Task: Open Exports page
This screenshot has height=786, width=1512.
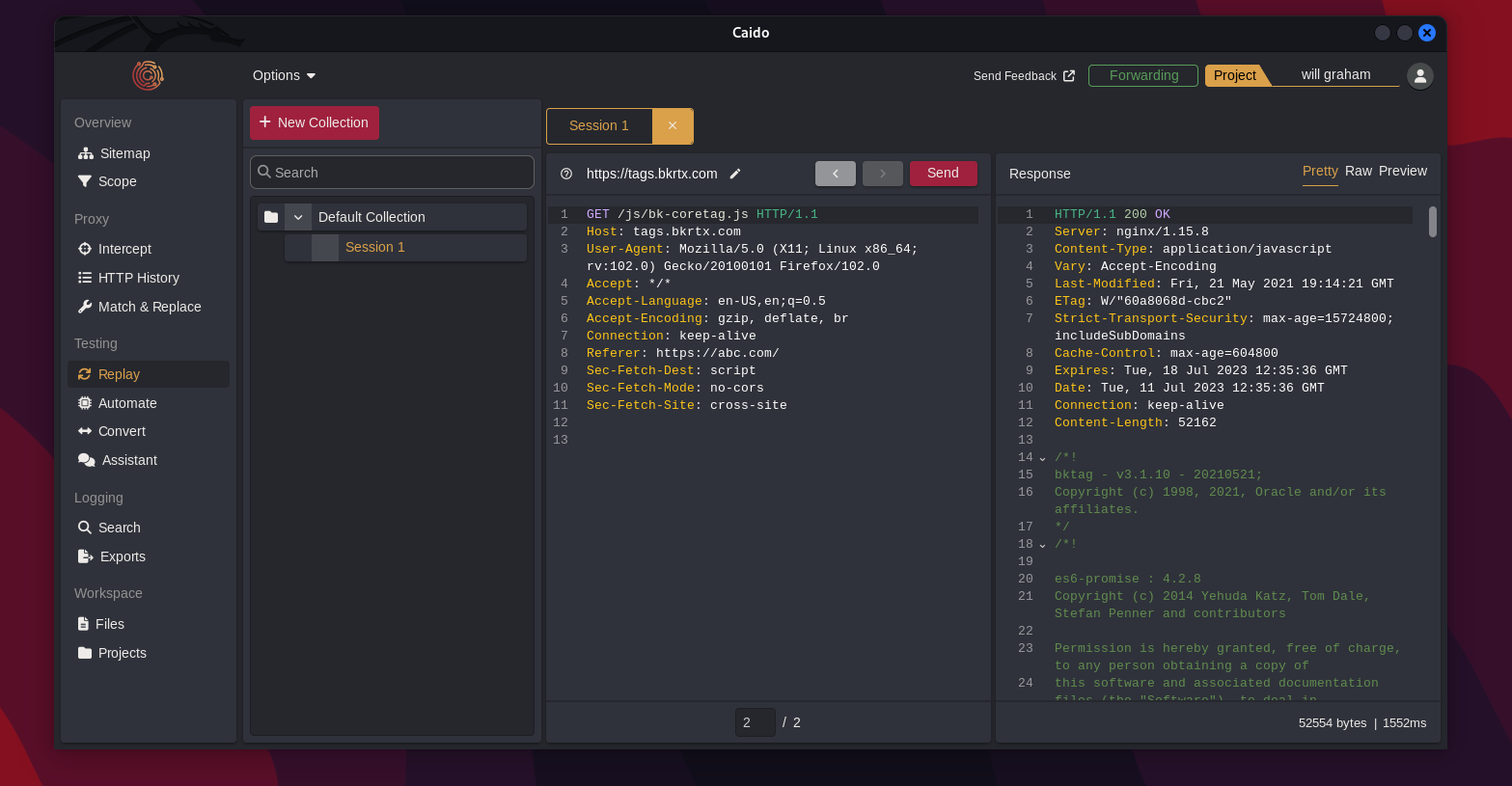Action: 111,556
